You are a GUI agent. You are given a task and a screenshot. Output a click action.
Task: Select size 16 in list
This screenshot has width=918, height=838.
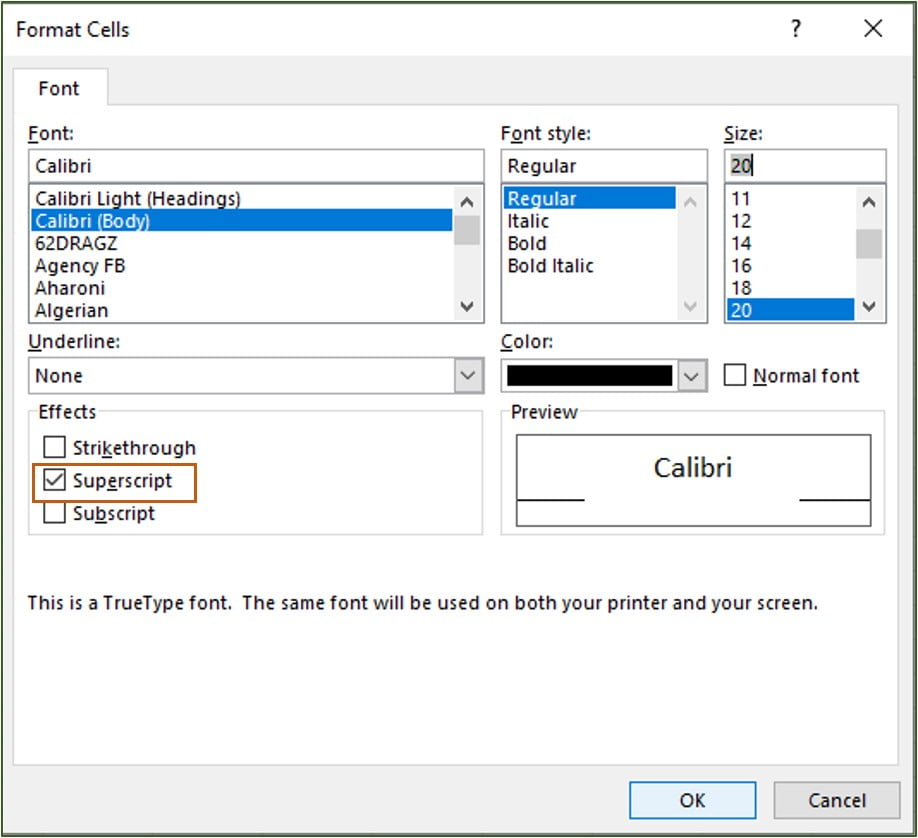pos(790,265)
